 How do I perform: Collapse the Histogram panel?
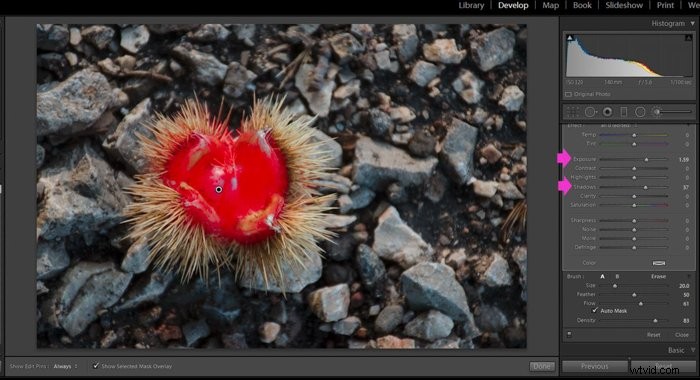click(693, 23)
